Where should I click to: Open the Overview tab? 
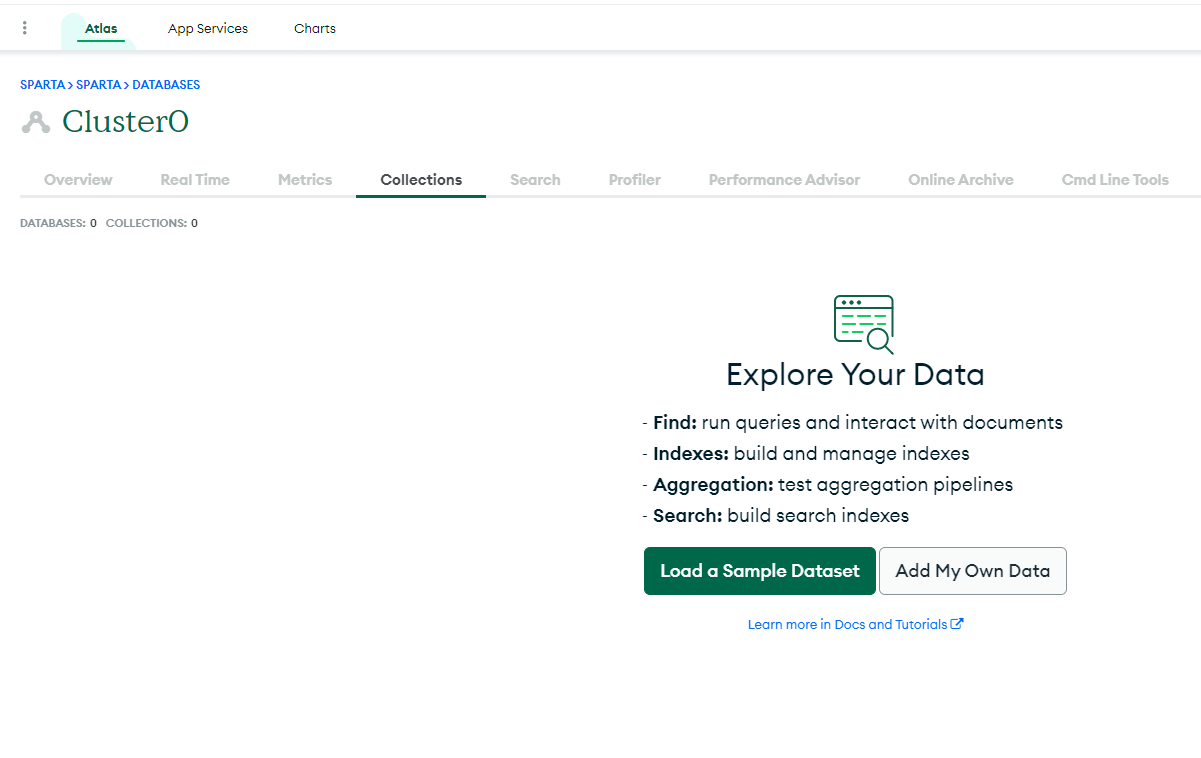click(x=78, y=180)
